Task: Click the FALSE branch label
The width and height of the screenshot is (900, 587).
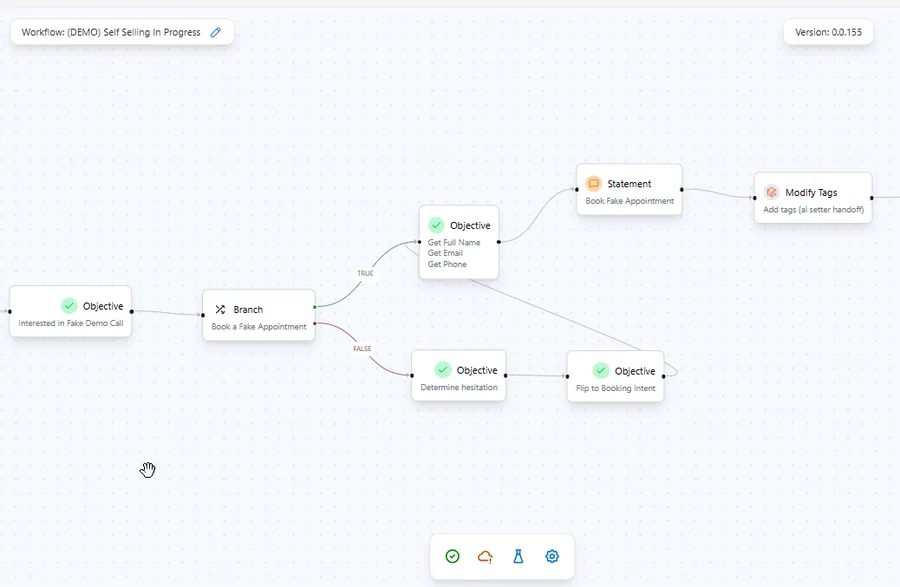Action: pyautogui.click(x=362, y=348)
